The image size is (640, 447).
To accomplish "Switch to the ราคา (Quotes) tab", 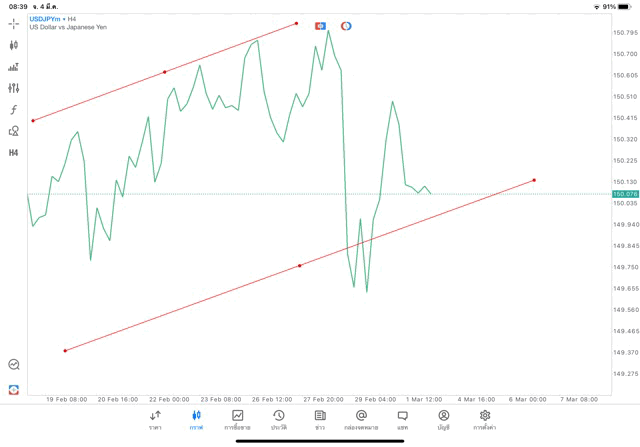I will pyautogui.click(x=155, y=419).
